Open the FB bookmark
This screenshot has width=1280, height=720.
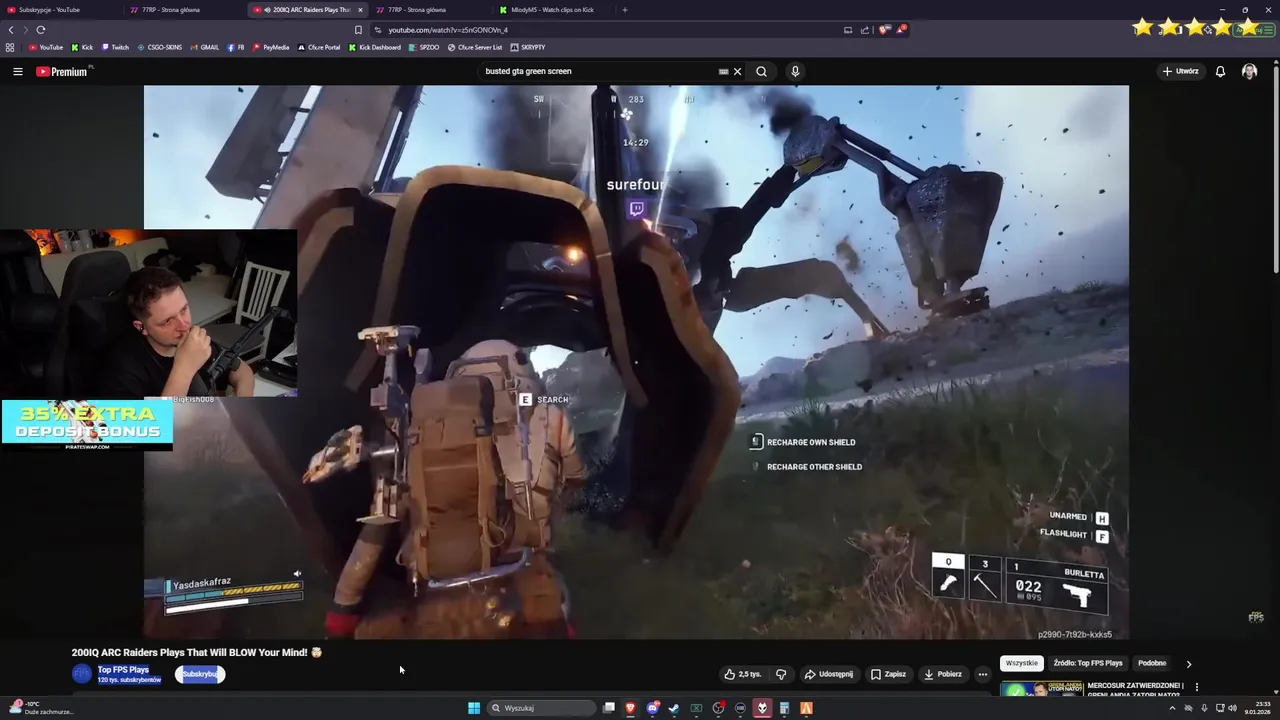(x=237, y=47)
